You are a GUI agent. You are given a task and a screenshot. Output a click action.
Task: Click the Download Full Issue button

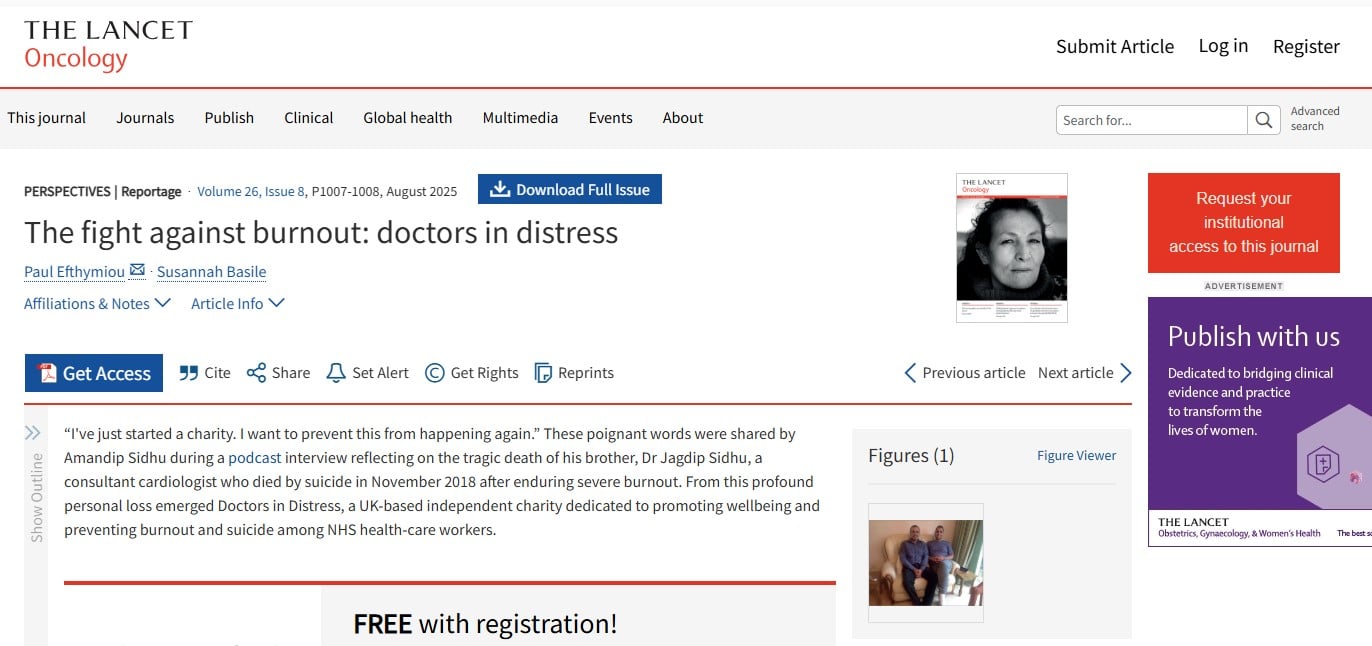569,190
